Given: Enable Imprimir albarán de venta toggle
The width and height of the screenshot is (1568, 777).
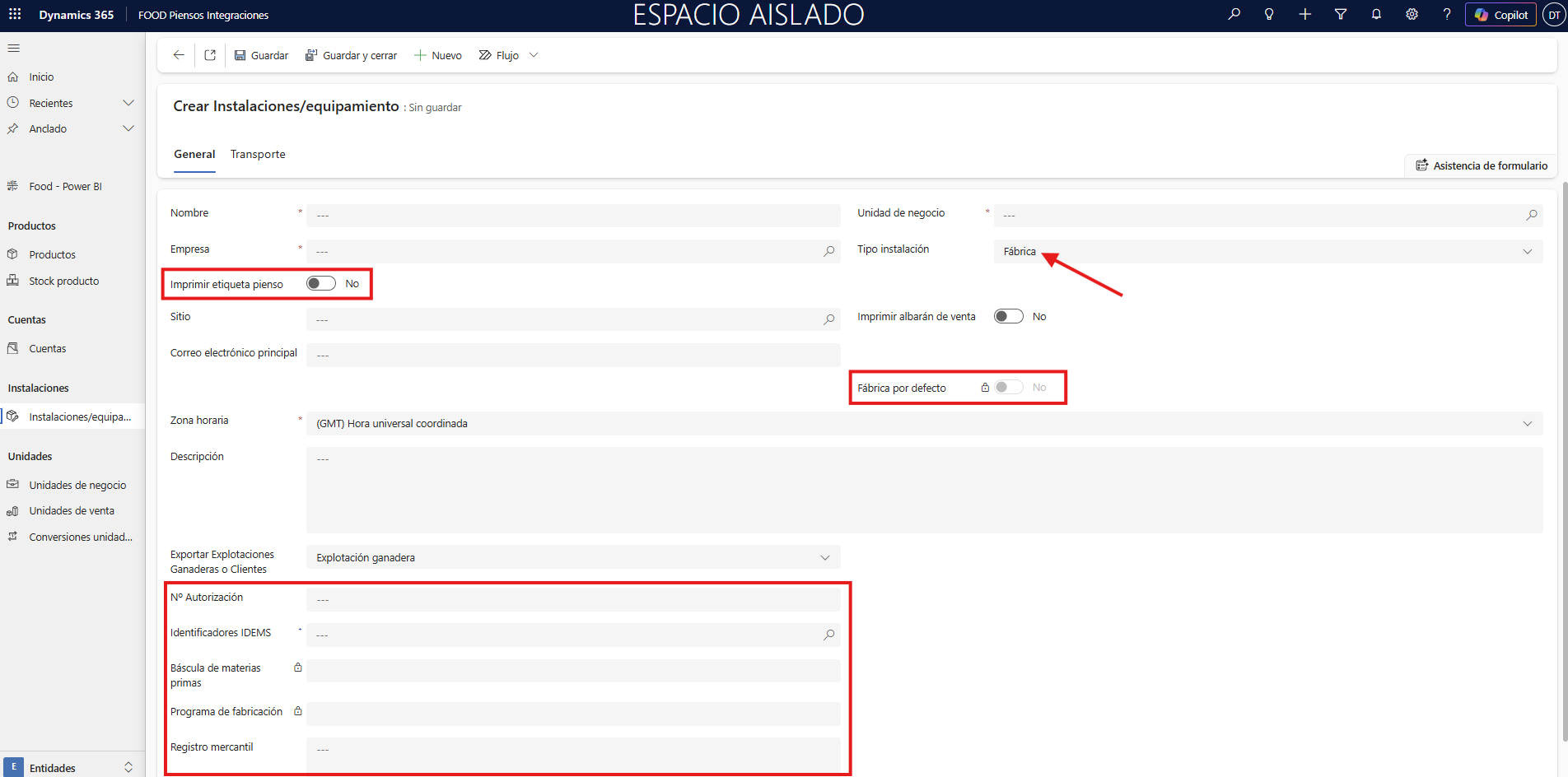Looking at the screenshot, I should point(1008,316).
